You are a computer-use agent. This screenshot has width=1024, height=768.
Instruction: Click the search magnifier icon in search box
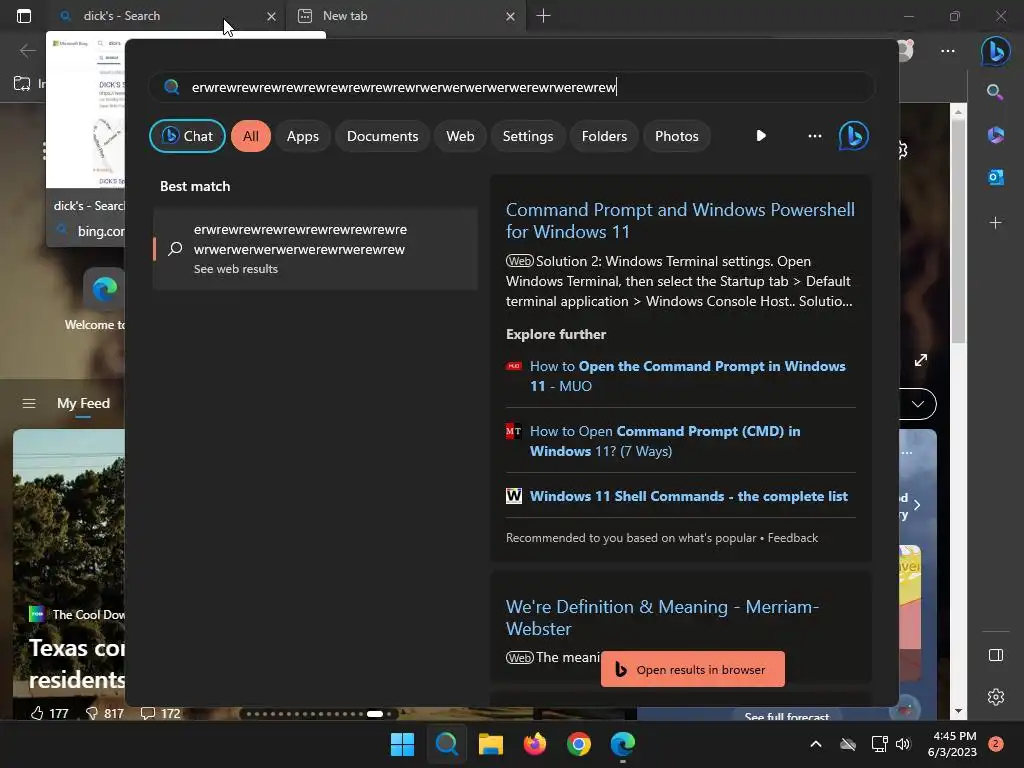[171, 87]
